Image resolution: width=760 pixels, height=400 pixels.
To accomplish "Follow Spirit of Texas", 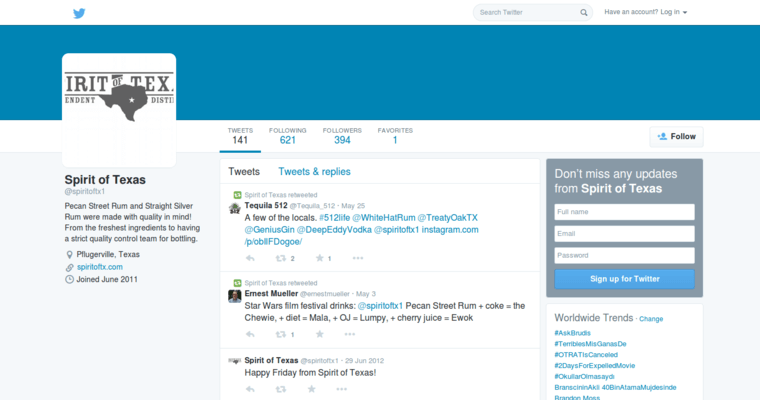I will tap(676, 137).
